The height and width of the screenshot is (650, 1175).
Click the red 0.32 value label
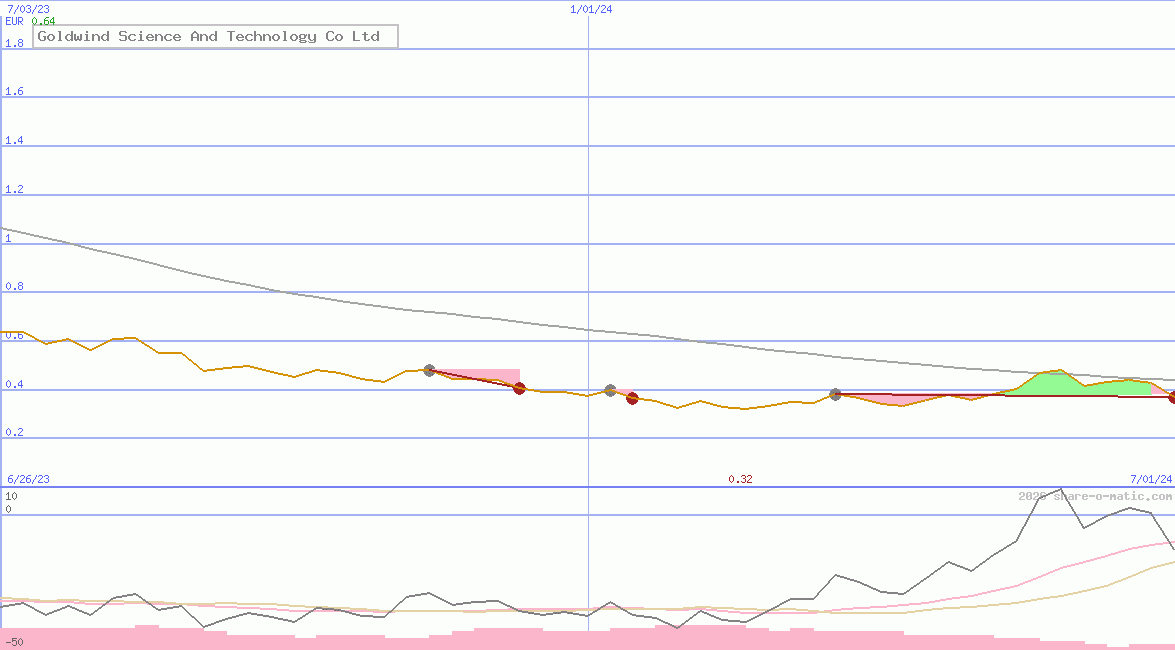point(740,479)
